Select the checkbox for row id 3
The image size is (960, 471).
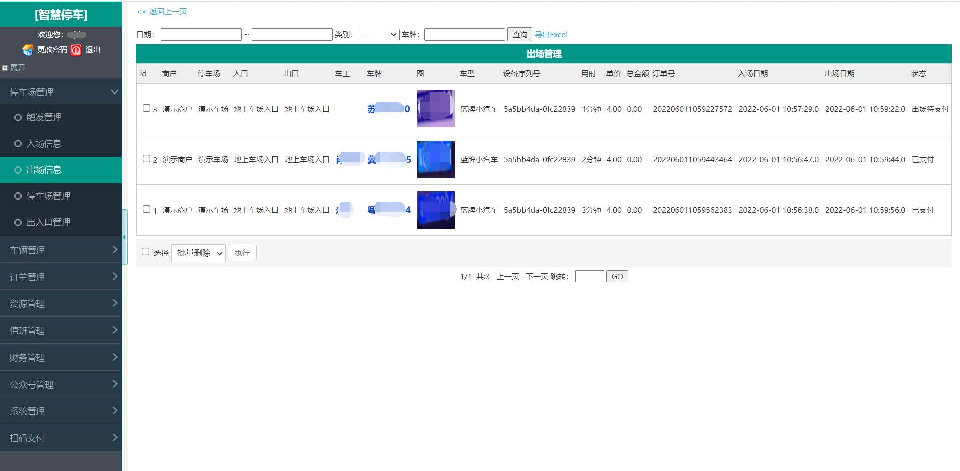(146, 108)
